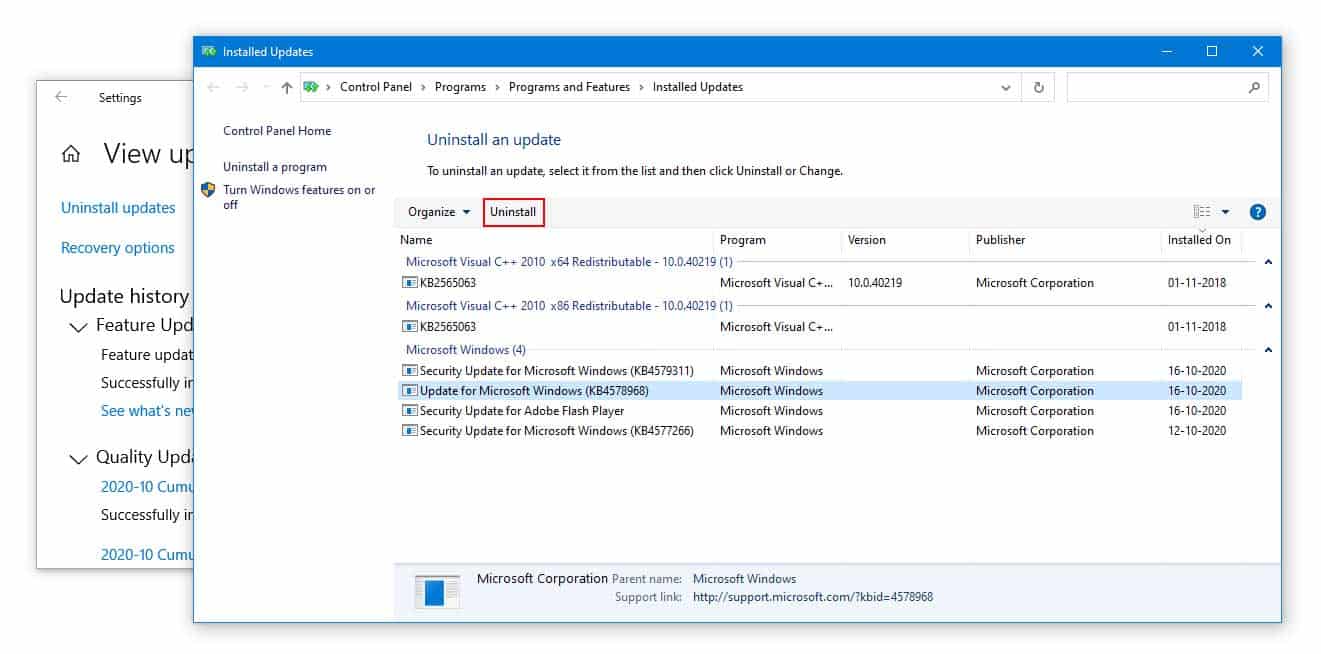Screen dimensions: 1321x654
Task: Change the view using the view icon
Action: pos(1202,212)
